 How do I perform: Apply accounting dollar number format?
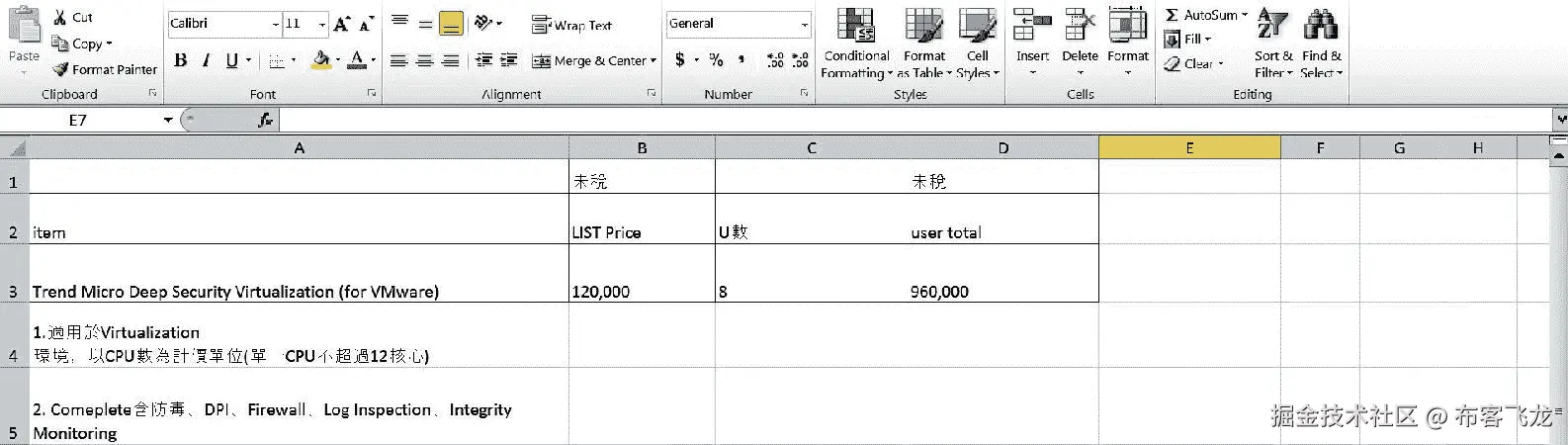click(680, 60)
